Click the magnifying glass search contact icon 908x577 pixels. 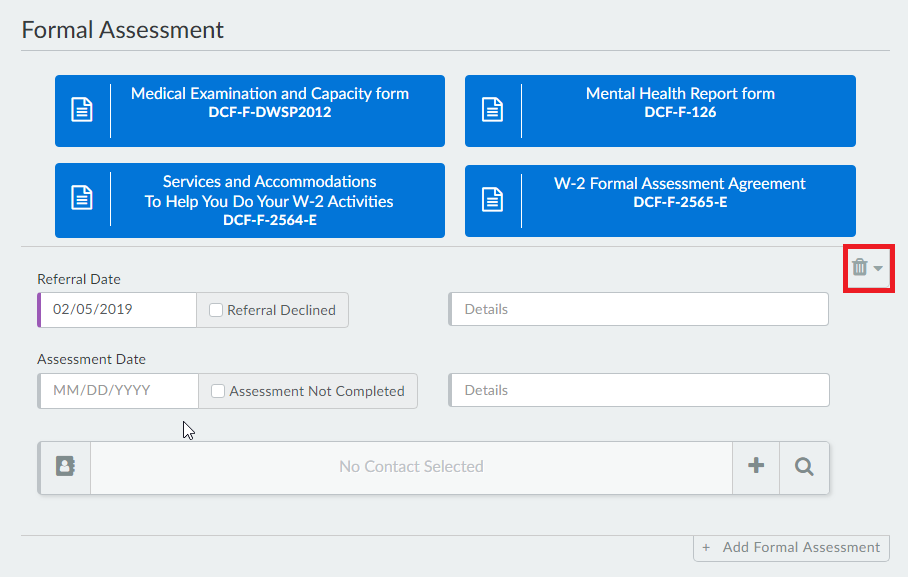click(804, 466)
